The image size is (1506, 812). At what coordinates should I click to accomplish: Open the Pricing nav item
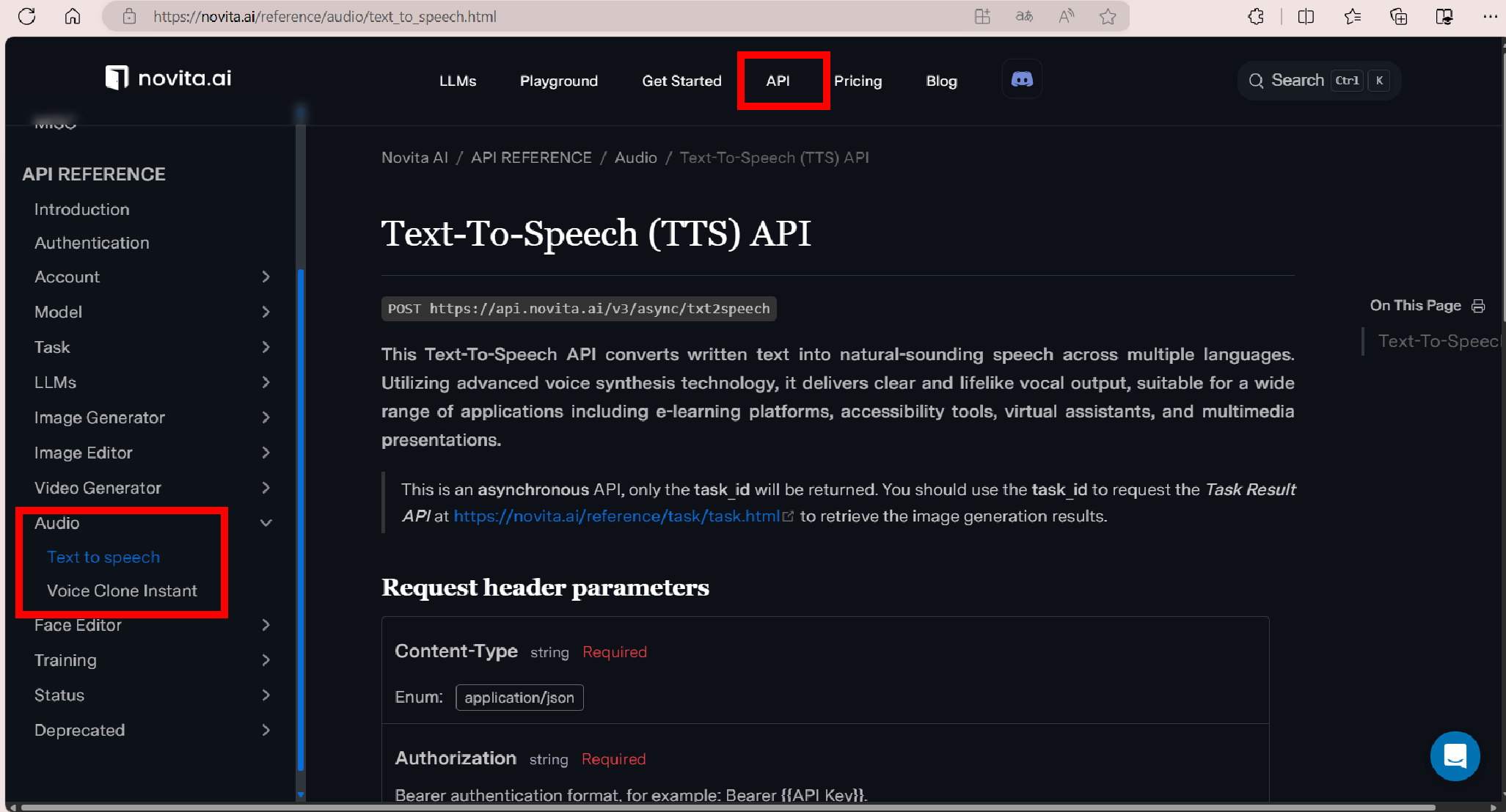858,81
